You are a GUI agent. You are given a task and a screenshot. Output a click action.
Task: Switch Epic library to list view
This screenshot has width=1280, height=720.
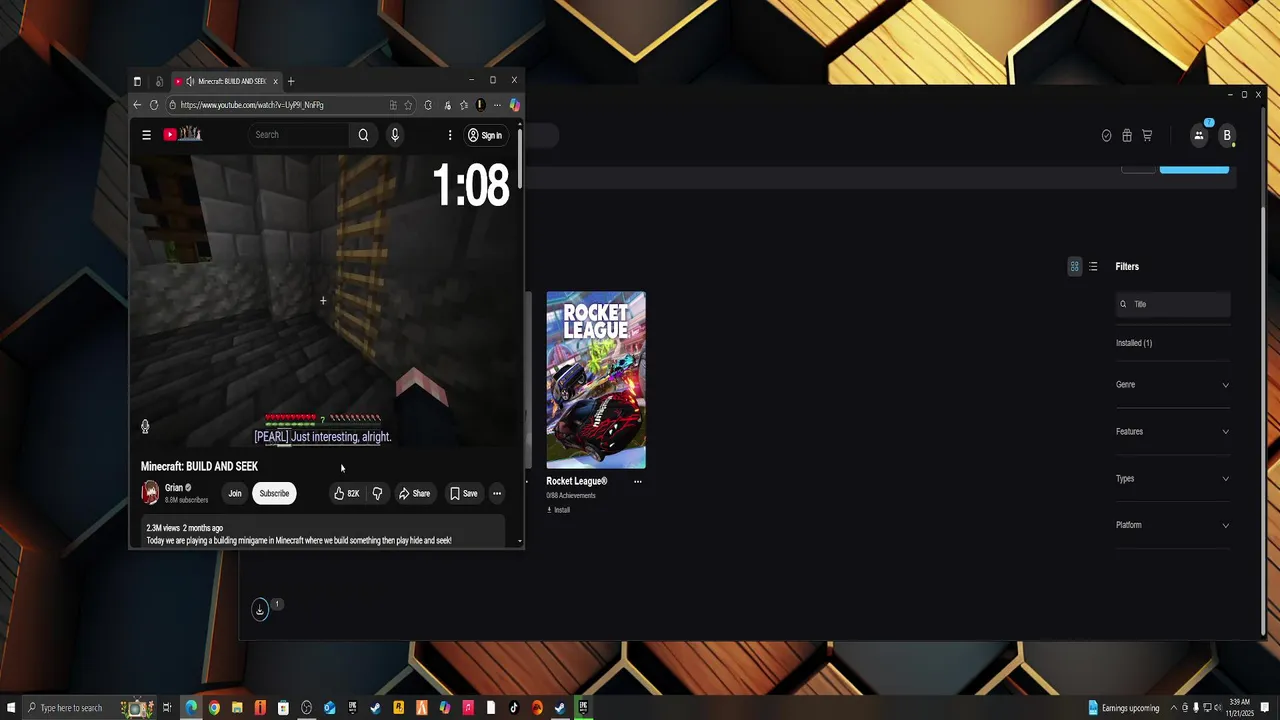(1093, 266)
